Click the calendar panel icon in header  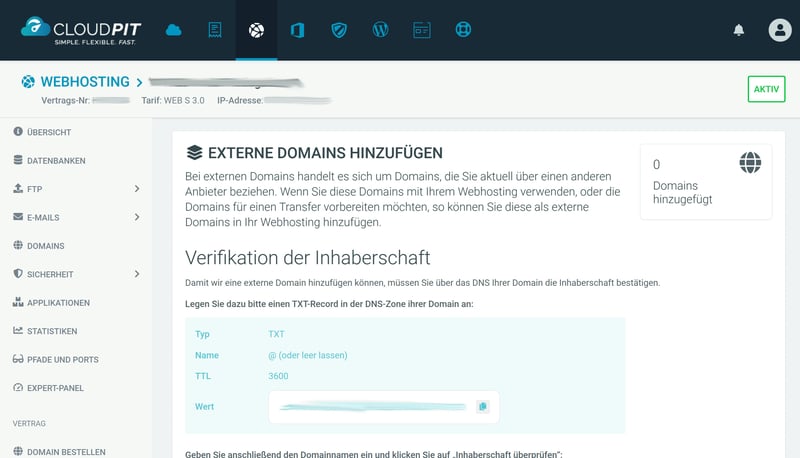click(421, 30)
